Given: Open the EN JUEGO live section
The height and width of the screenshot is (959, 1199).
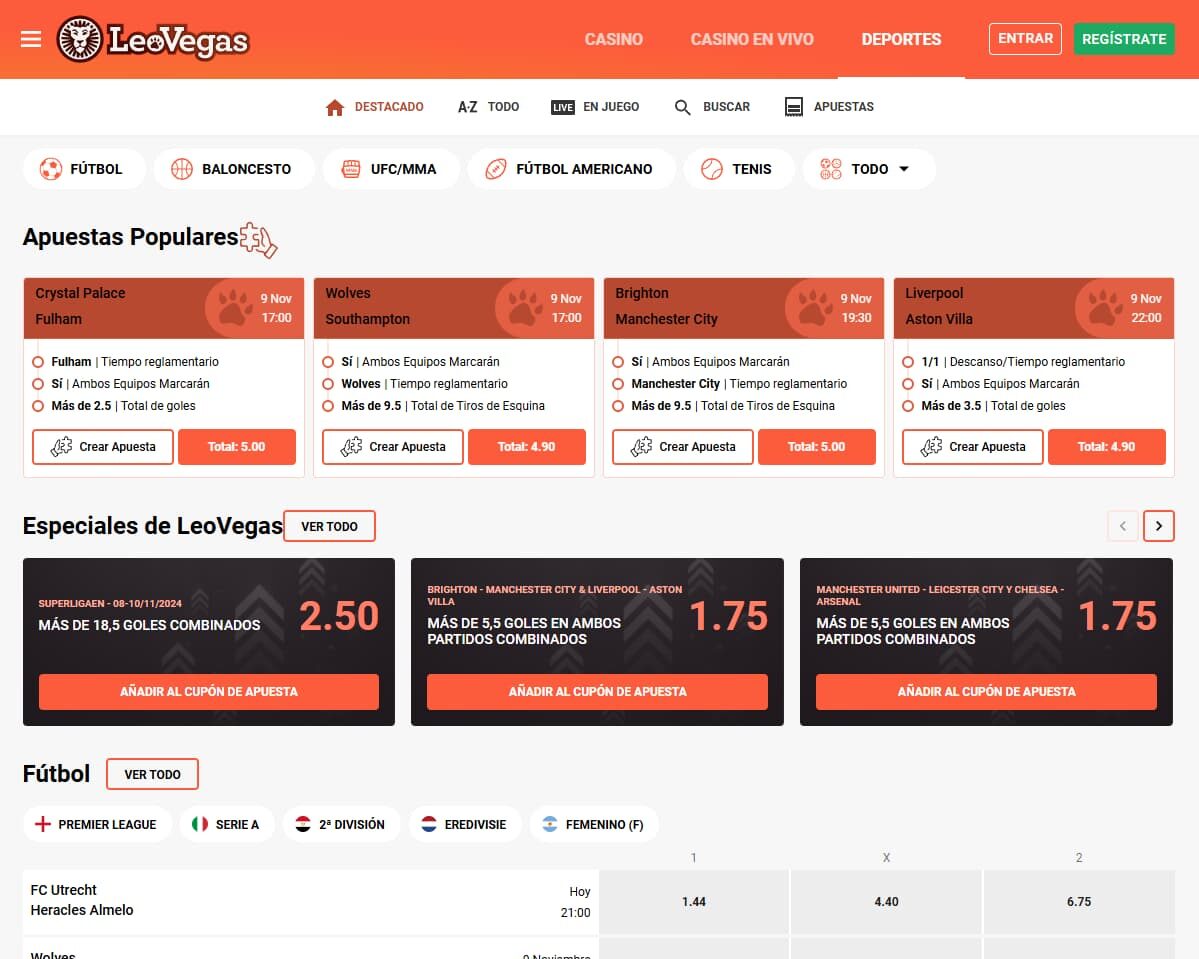Looking at the screenshot, I should click(595, 107).
